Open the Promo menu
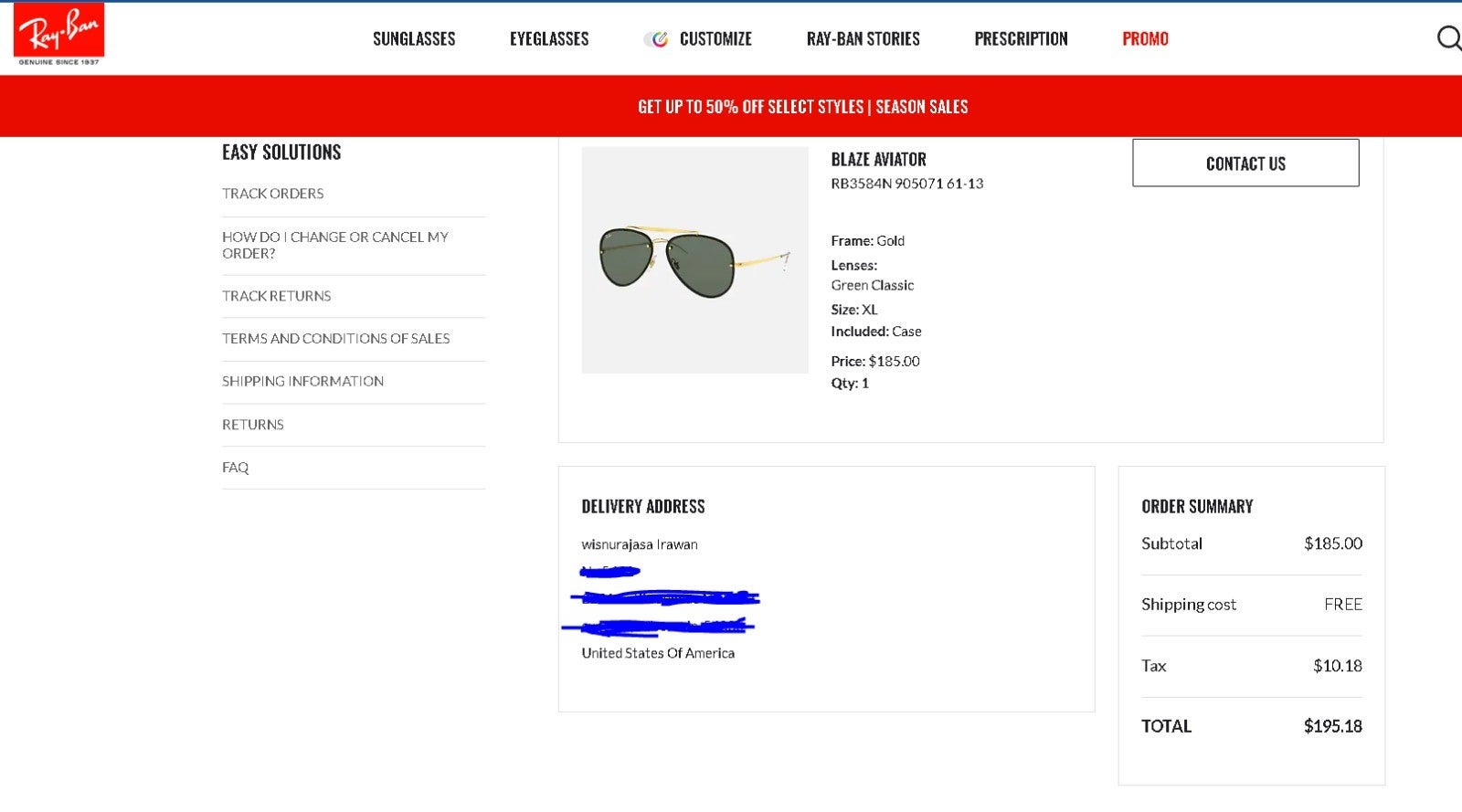The image size is (1462, 812). pos(1145,38)
